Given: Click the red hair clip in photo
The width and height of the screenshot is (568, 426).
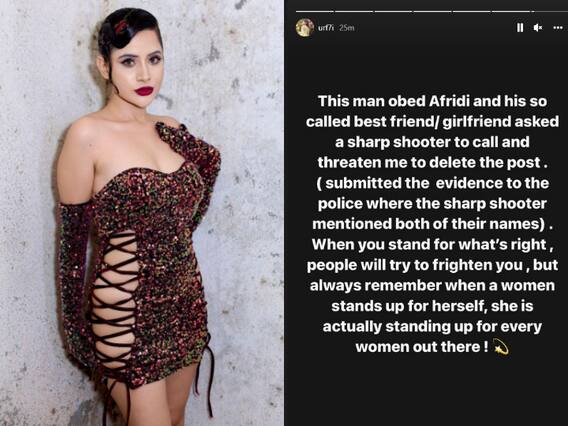Looking at the screenshot, I should [x=121, y=26].
